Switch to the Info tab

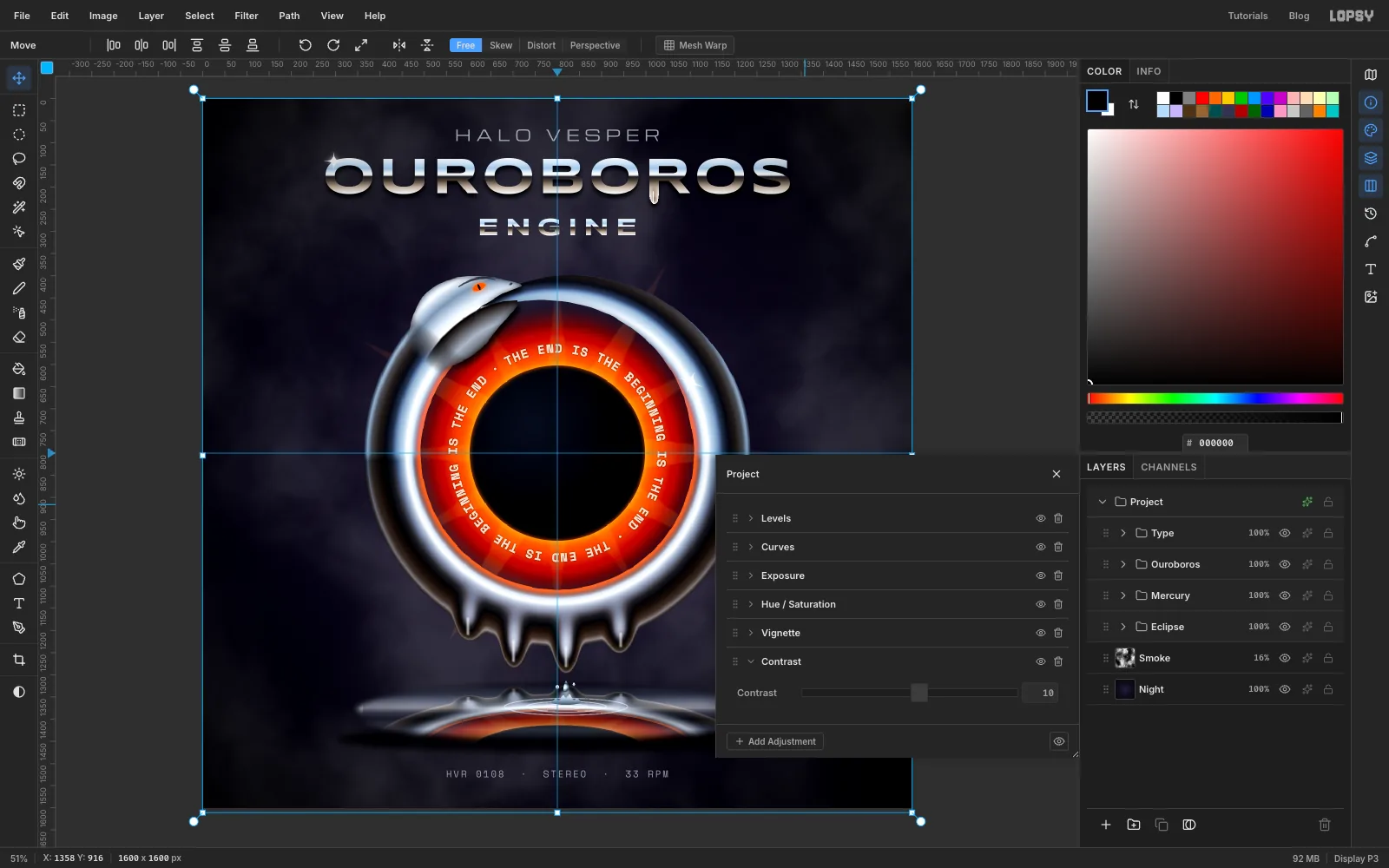point(1149,71)
